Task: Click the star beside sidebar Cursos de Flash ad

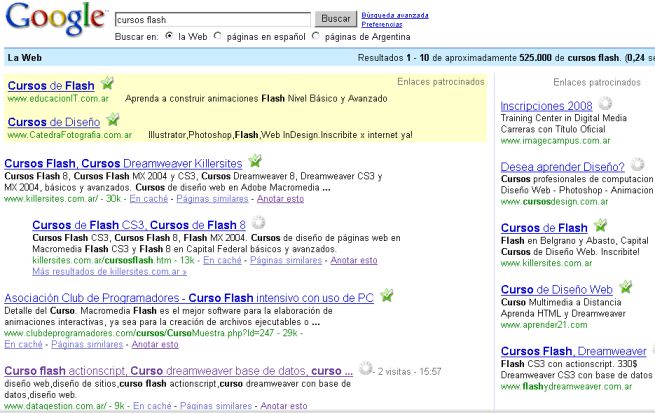Action: (601, 225)
